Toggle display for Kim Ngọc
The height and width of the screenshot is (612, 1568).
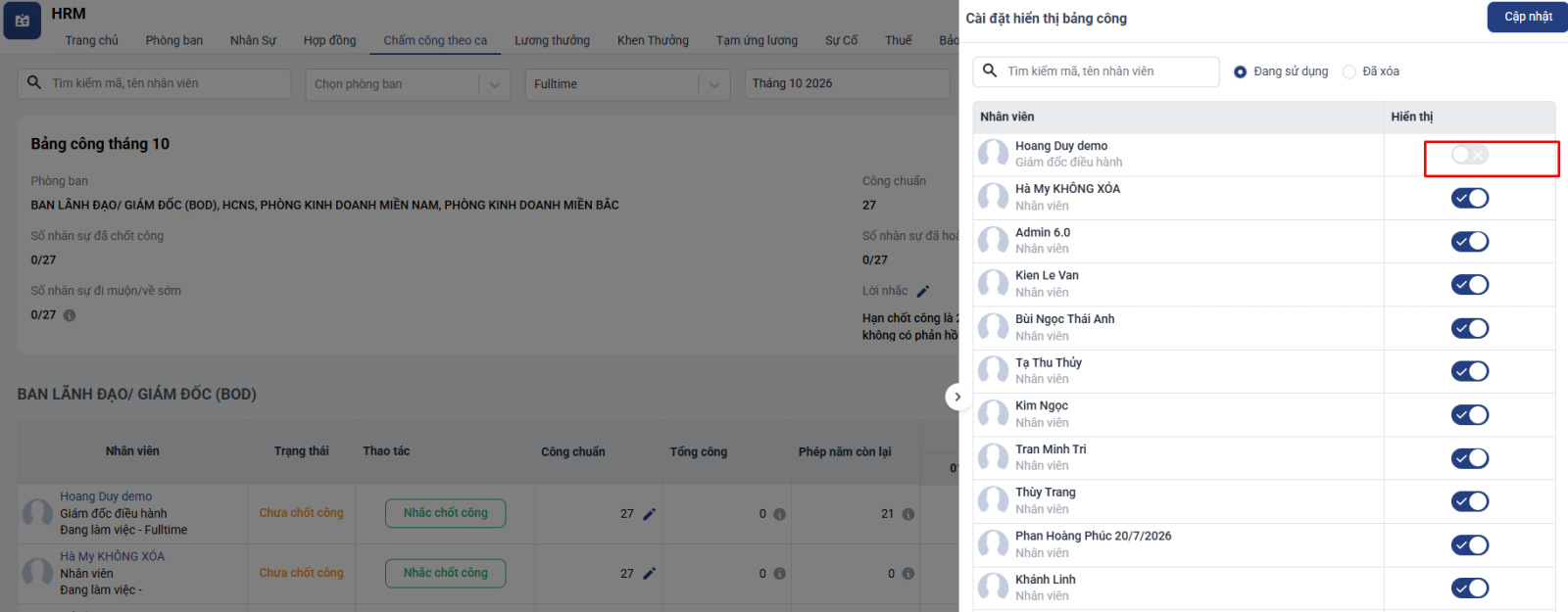click(1470, 414)
